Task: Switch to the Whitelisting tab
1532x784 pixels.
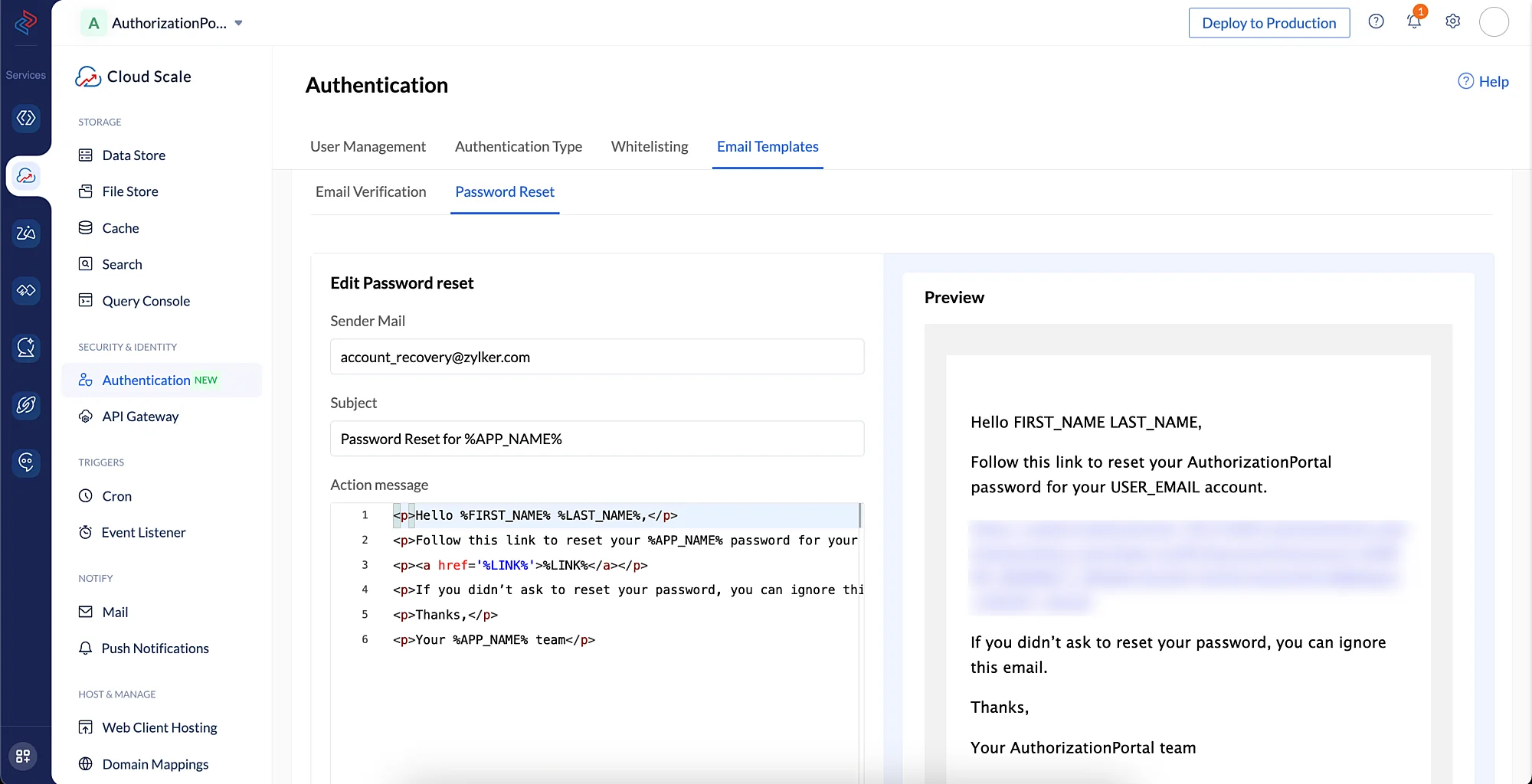Action: click(650, 146)
